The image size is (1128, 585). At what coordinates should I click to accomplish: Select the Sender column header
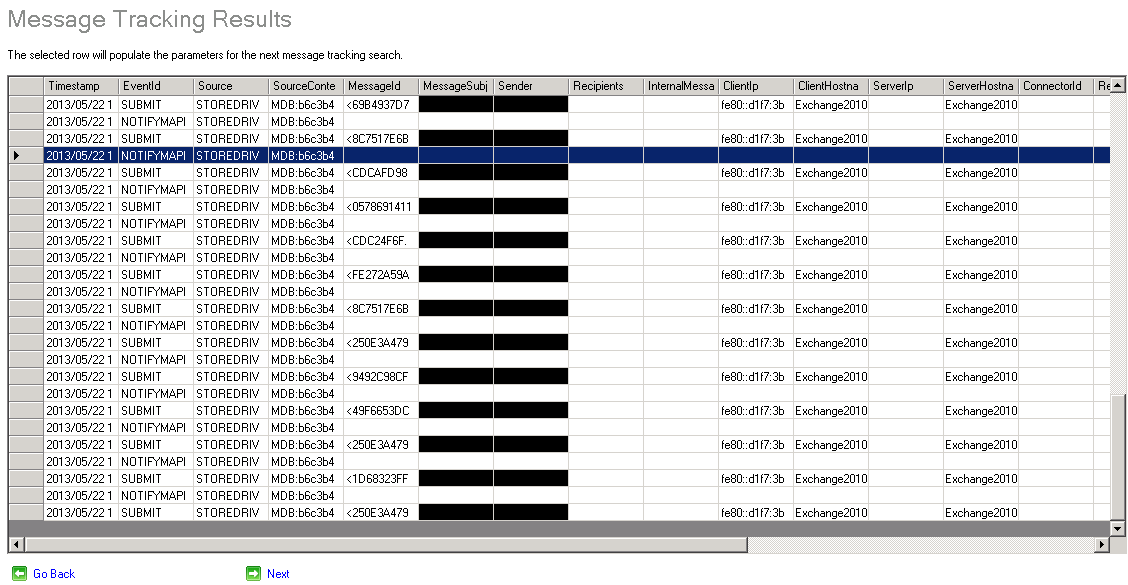coord(530,87)
